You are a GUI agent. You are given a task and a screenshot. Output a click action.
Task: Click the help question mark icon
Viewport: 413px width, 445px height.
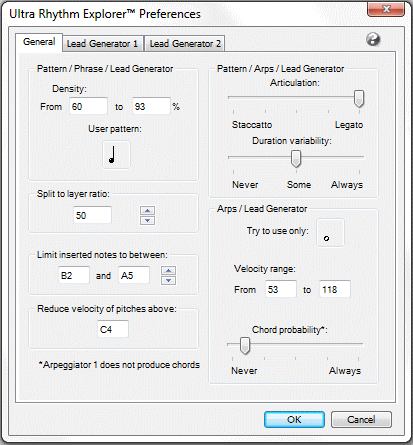[373, 40]
